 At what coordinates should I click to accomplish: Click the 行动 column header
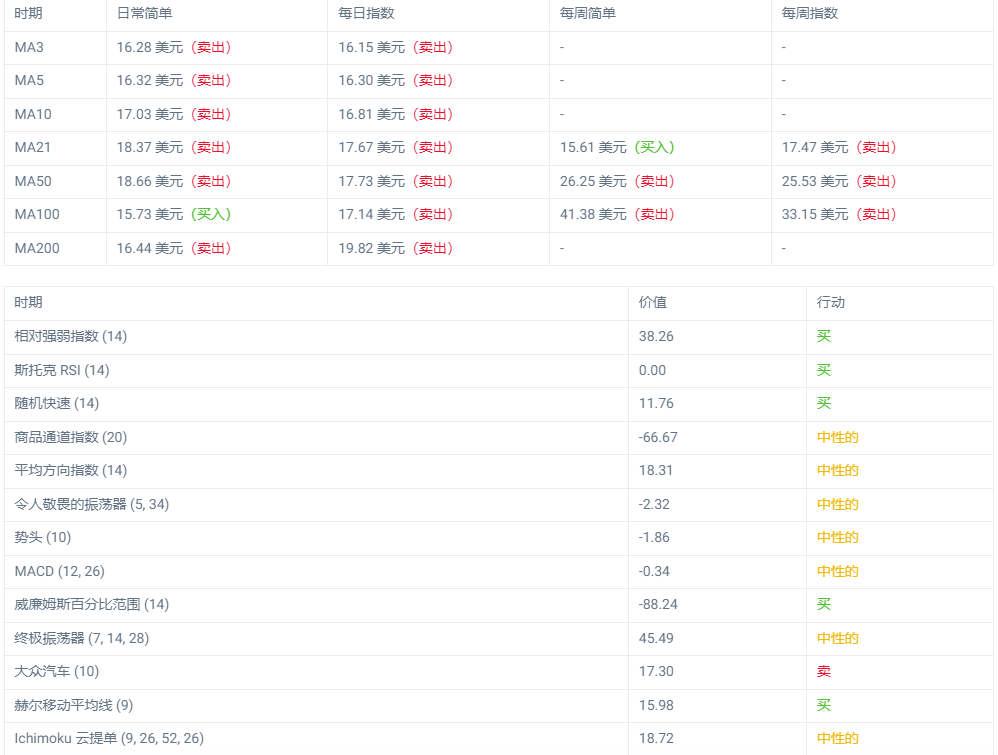[x=831, y=302]
